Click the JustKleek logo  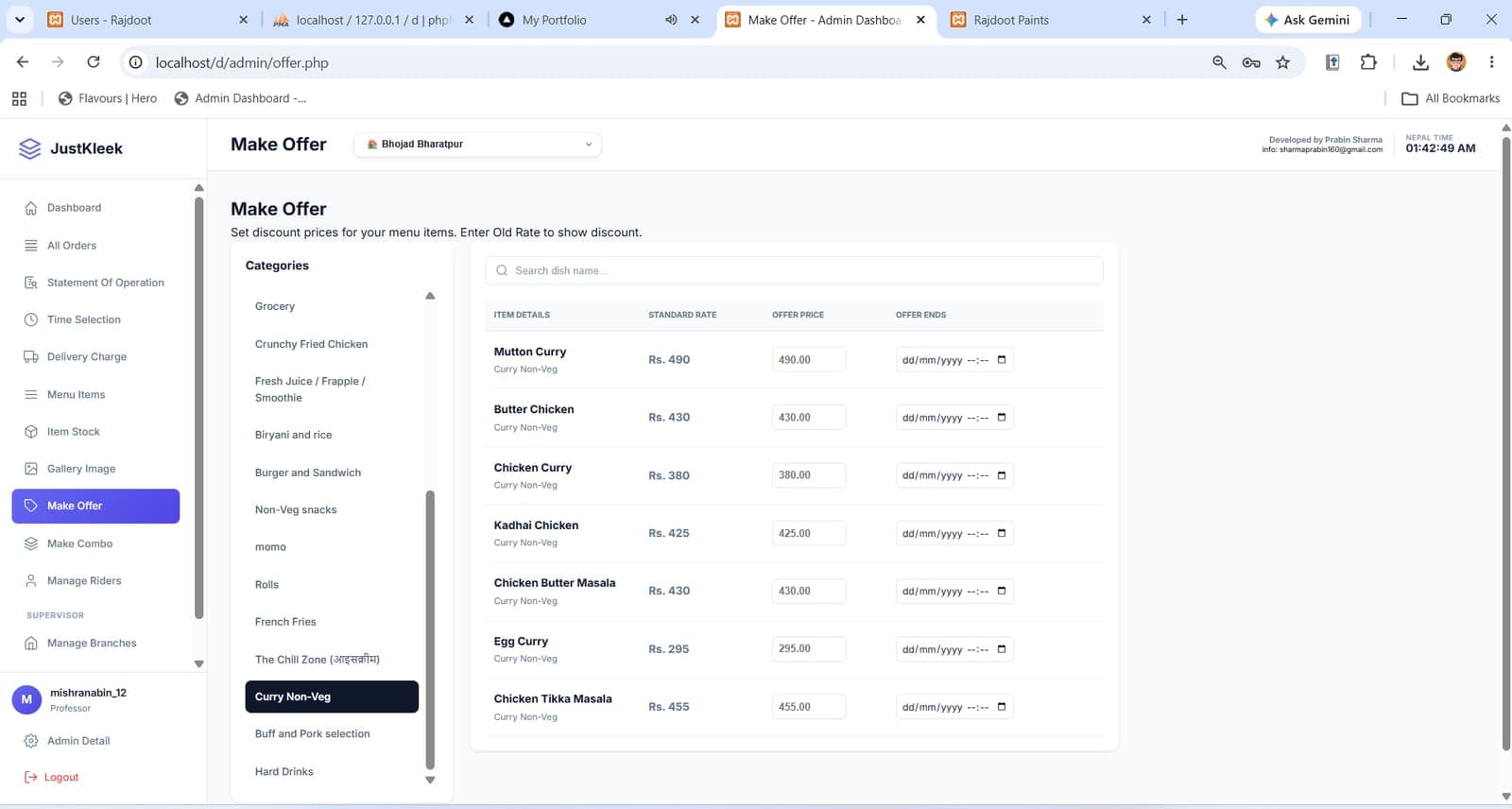tap(71, 148)
